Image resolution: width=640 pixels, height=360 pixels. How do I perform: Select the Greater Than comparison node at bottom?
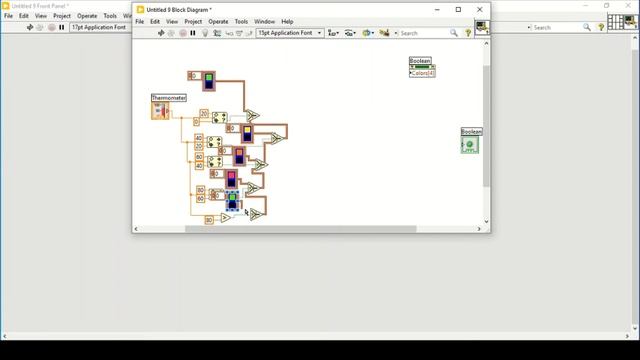(x=225, y=218)
